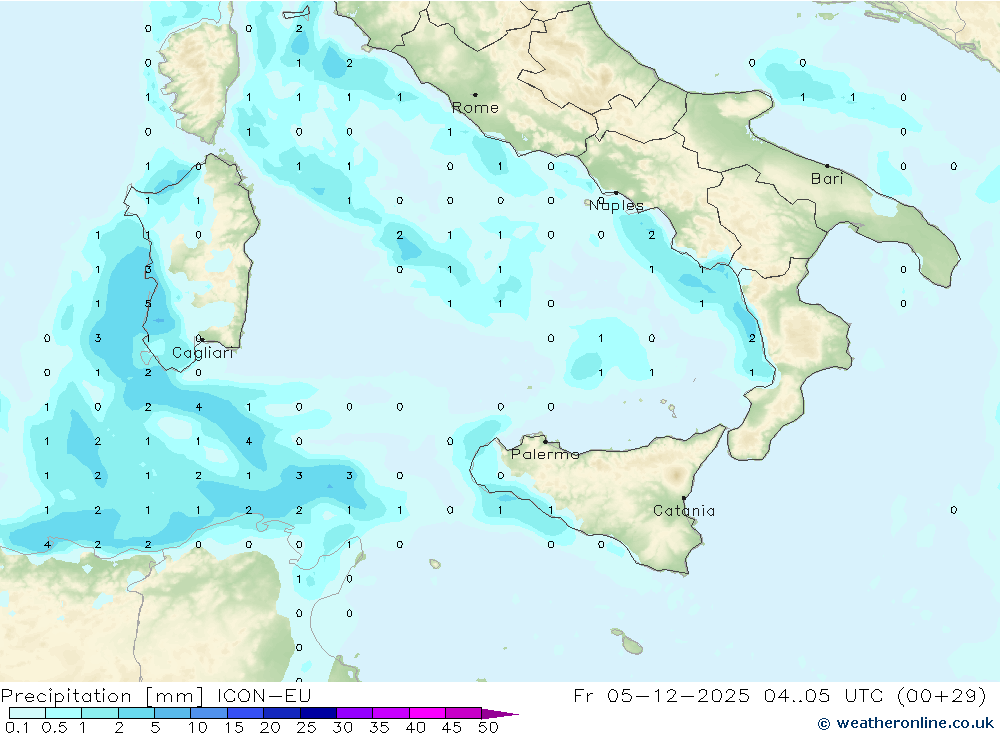Click the legend value '0.1'
This screenshot has width=1000, height=733.
click(x=17, y=727)
